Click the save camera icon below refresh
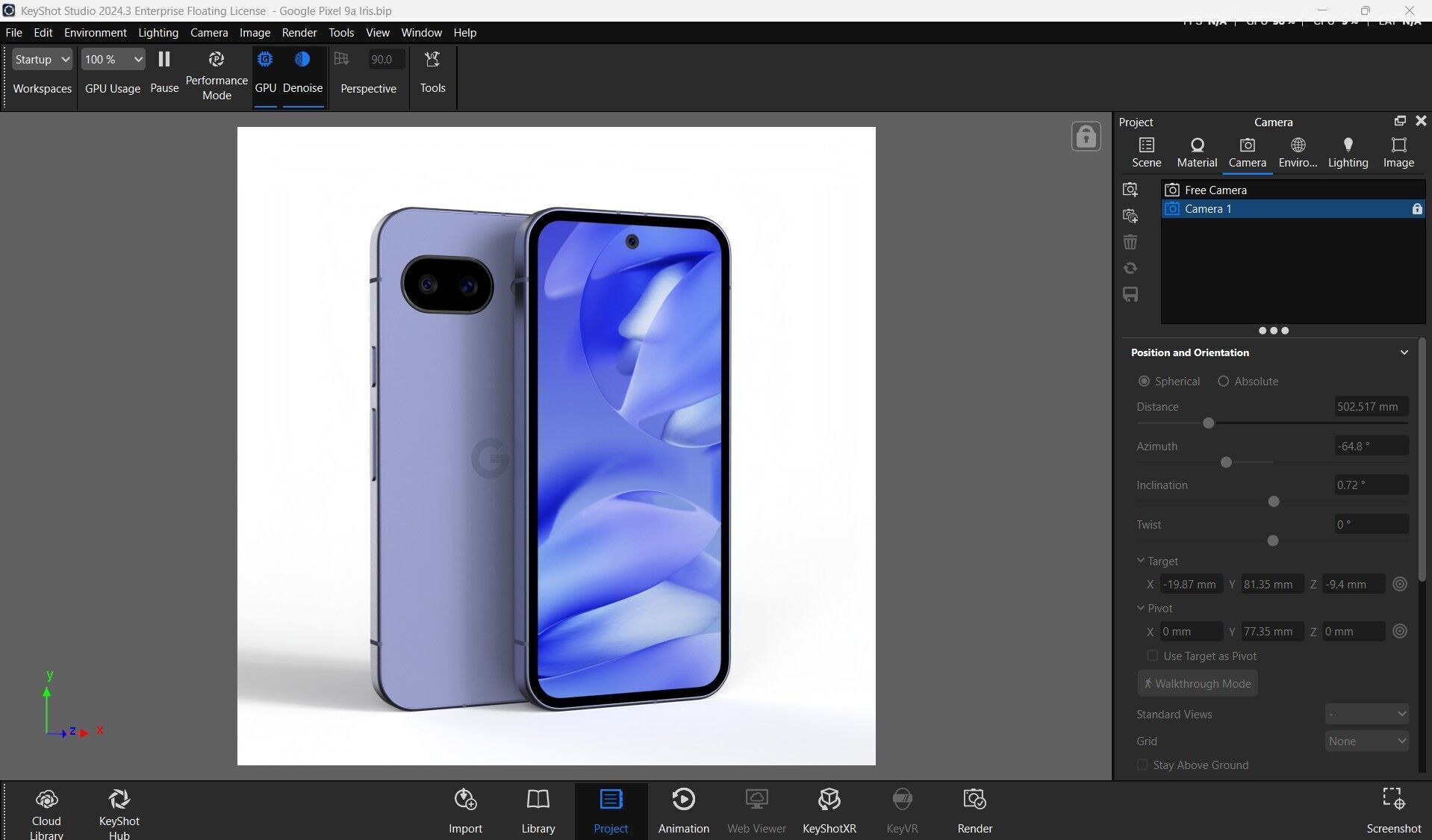The image size is (1432, 840). pyautogui.click(x=1130, y=294)
